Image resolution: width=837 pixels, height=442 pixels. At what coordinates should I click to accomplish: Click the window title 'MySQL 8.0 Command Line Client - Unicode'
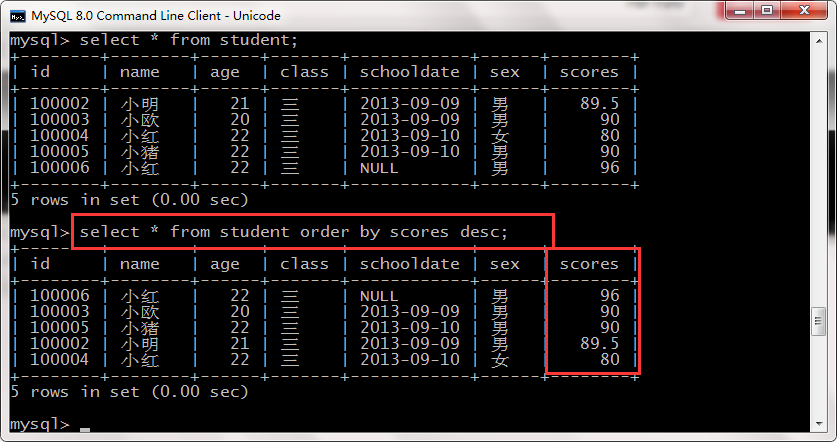point(156,16)
